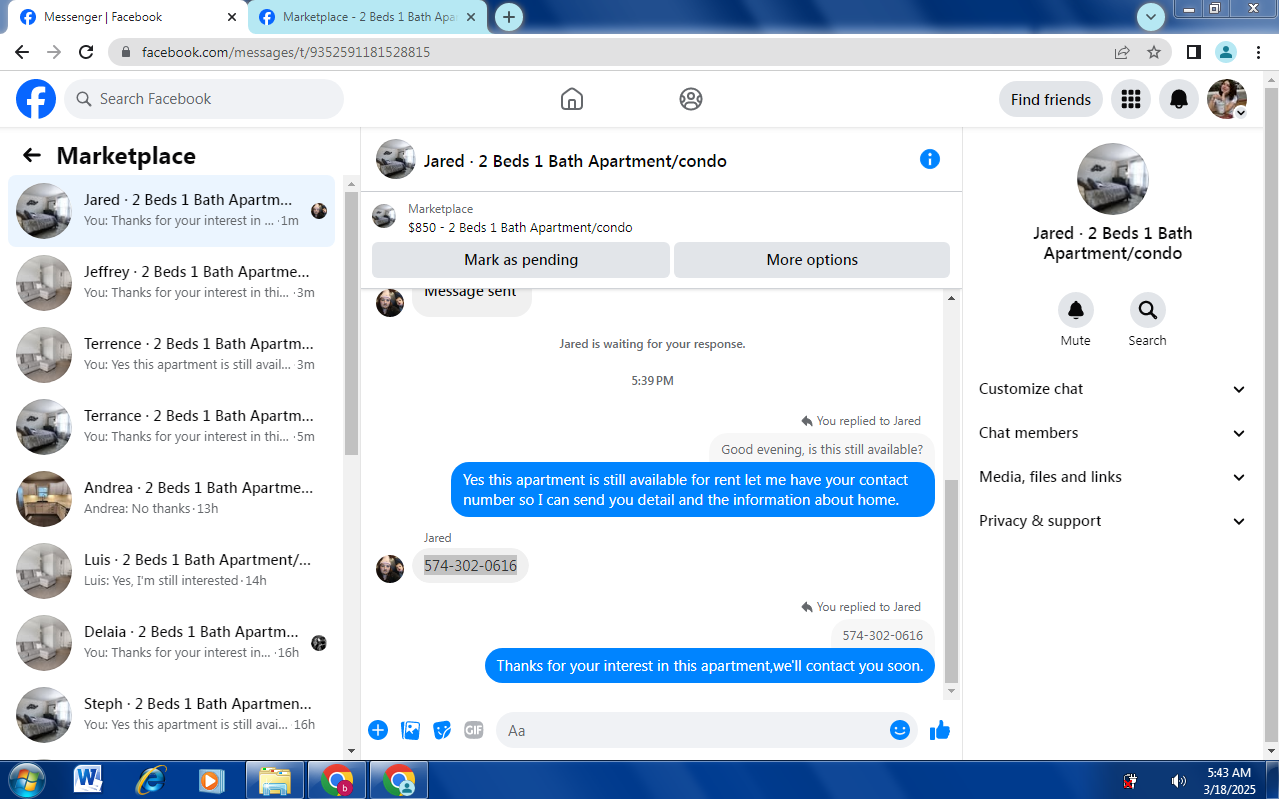1279x799 pixels.
Task: Open the Groups icon in top navigation
Action: coord(691,99)
